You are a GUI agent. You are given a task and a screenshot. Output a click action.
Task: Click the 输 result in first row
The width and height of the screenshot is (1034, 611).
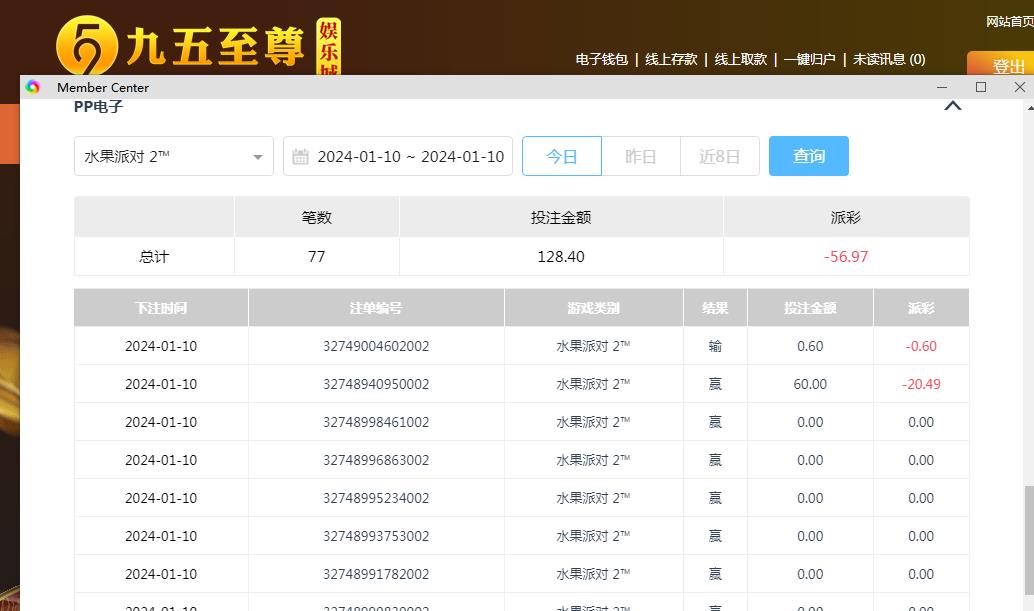tap(715, 346)
